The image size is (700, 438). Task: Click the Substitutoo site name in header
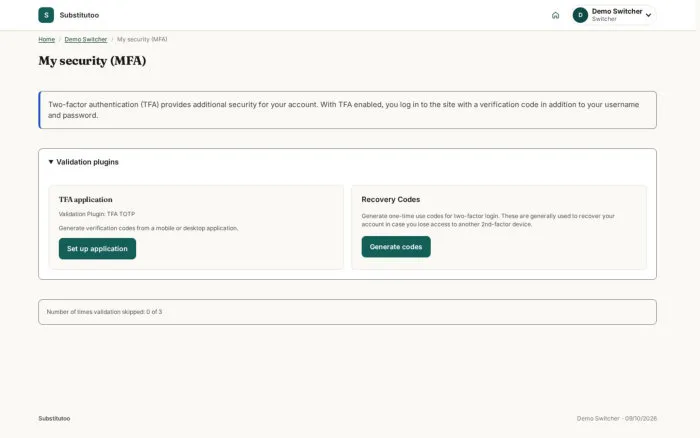click(79, 15)
